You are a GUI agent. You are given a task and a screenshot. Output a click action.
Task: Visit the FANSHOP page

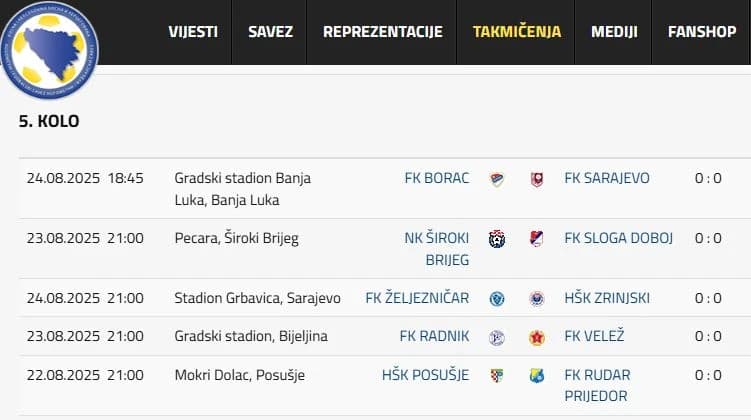pyautogui.click(x=702, y=32)
